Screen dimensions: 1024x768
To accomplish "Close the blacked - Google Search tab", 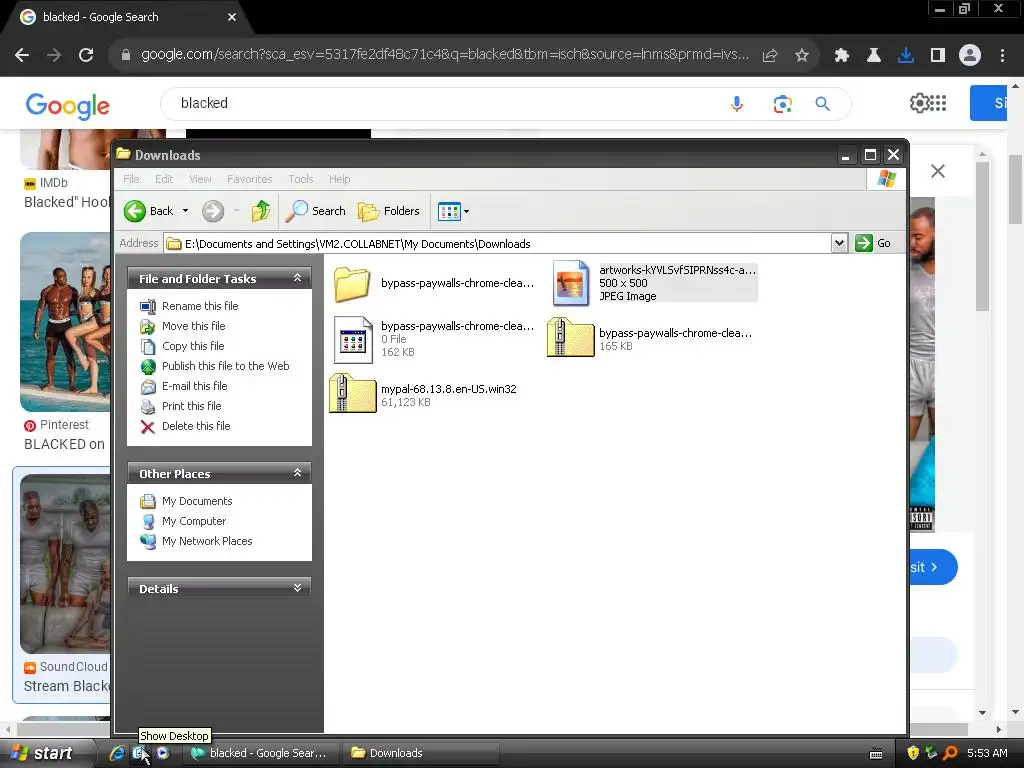I will [232, 17].
